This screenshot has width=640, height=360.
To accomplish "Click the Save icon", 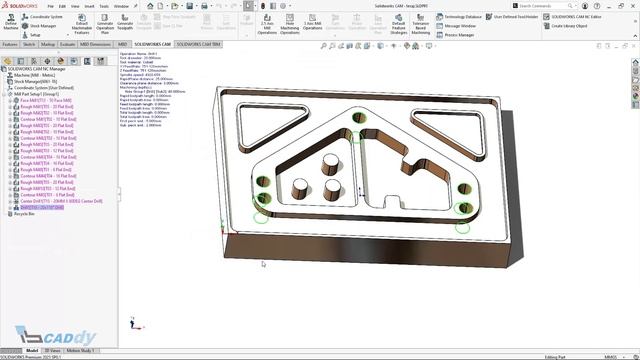I will (190, 6).
